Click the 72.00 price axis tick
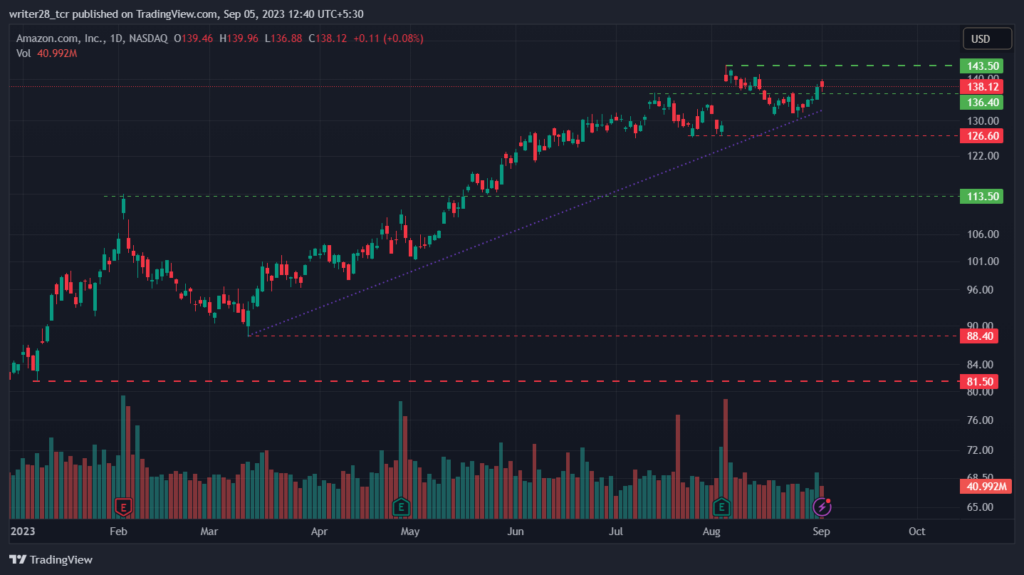 [980, 450]
